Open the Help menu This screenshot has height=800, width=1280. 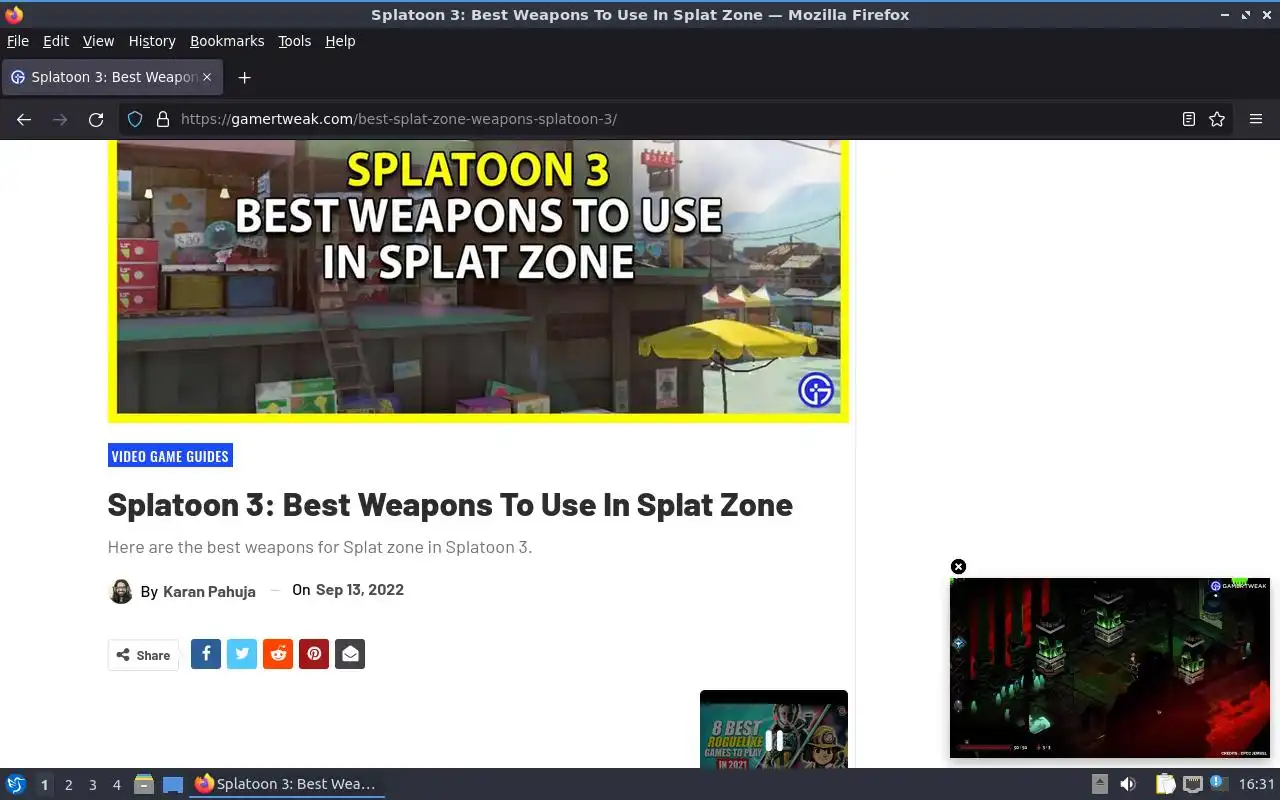[x=340, y=41]
